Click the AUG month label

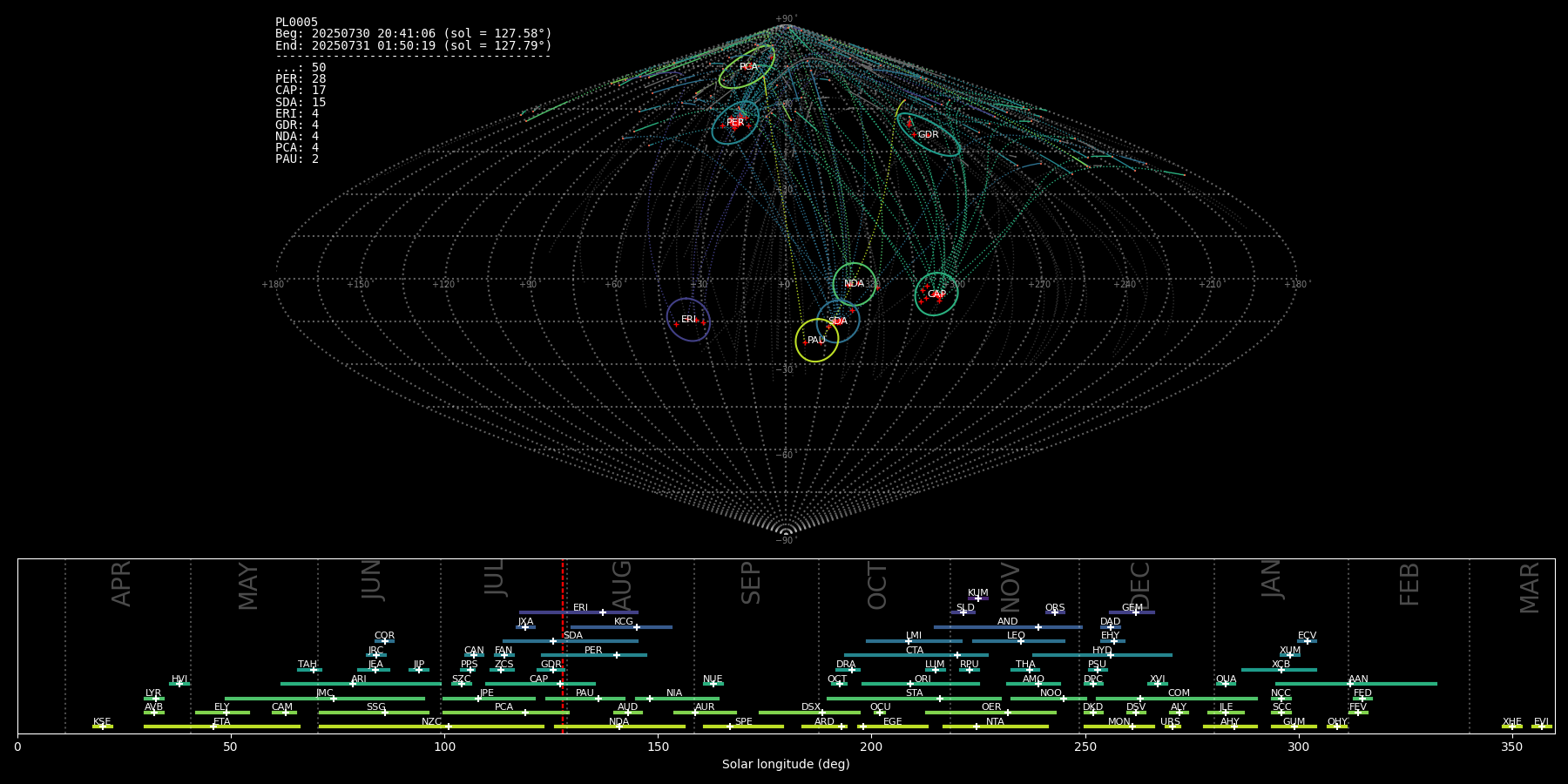point(621,584)
